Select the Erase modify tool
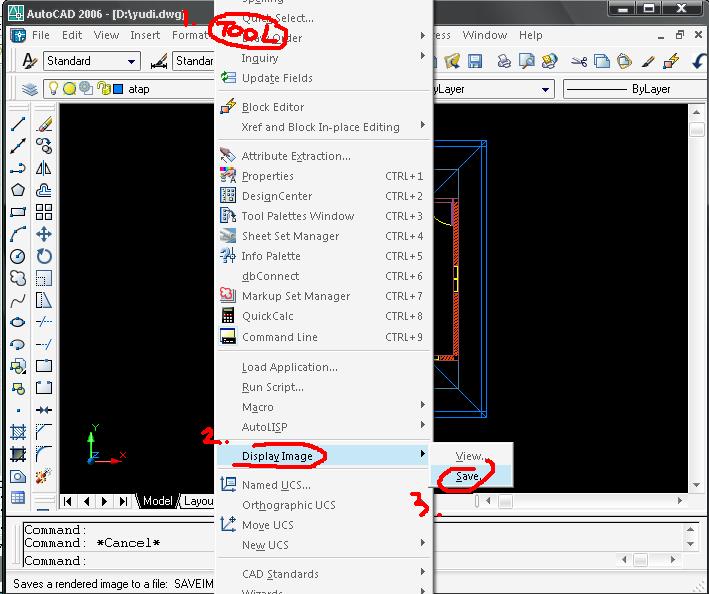Image resolution: width=709 pixels, height=594 pixels. (x=44, y=124)
